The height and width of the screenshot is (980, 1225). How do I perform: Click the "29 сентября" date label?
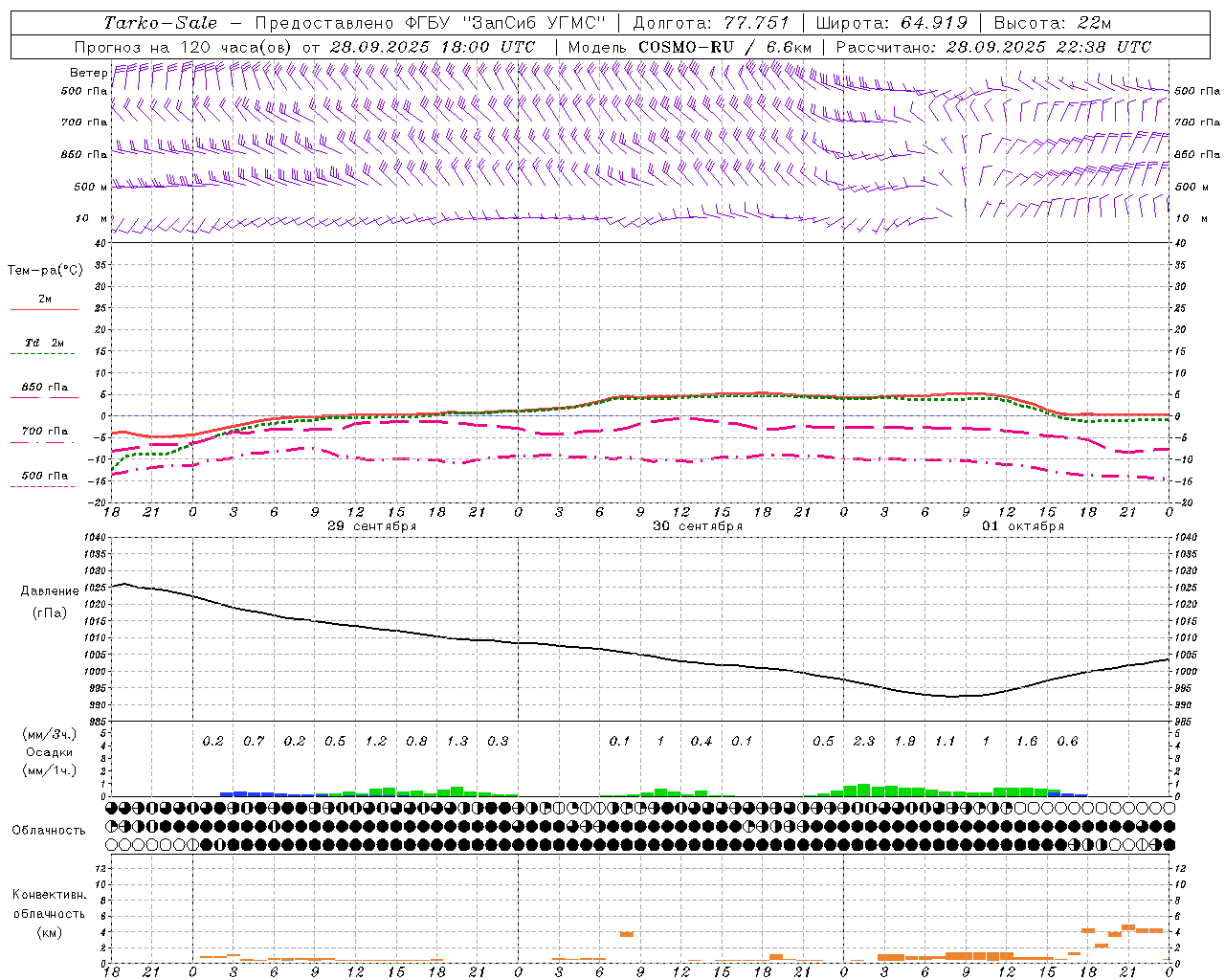click(x=371, y=526)
